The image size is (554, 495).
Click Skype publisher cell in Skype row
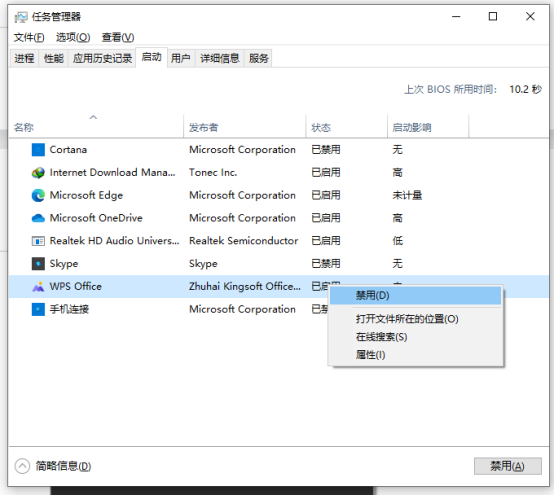[203, 264]
